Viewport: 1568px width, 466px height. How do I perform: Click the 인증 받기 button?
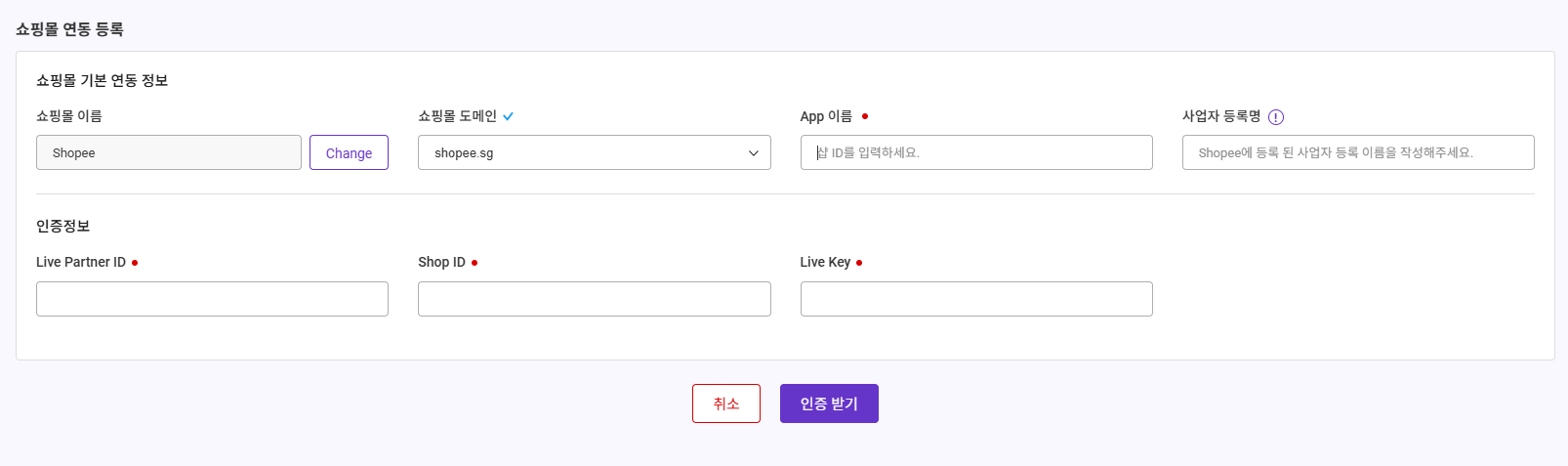pos(829,403)
